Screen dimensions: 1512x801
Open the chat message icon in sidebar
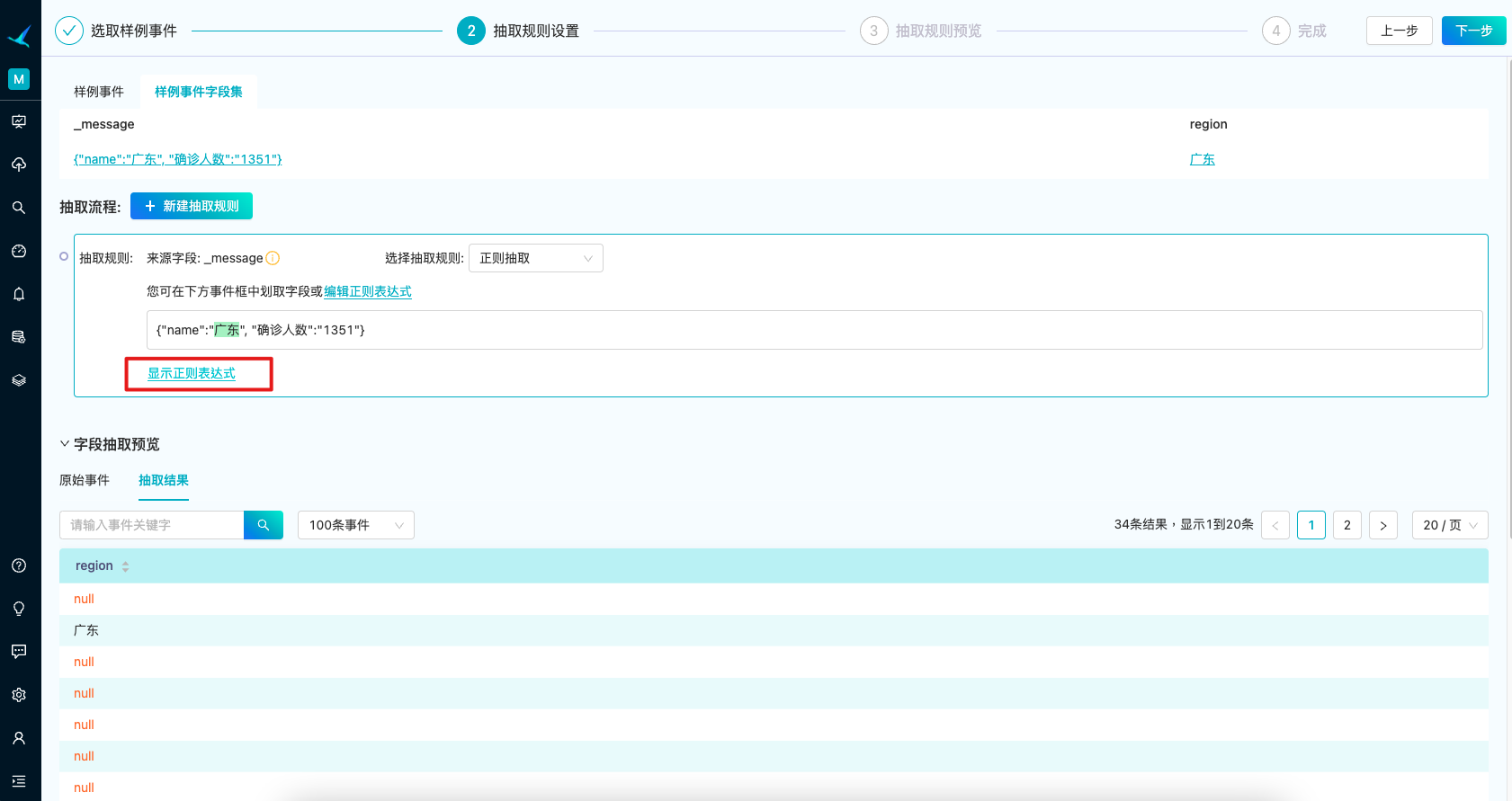pos(19,652)
